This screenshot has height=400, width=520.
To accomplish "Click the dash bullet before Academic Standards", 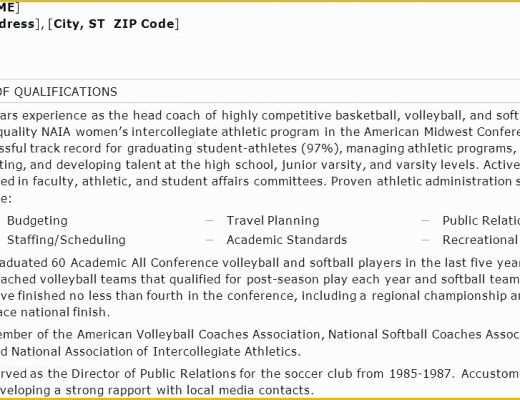I will tap(210, 240).
